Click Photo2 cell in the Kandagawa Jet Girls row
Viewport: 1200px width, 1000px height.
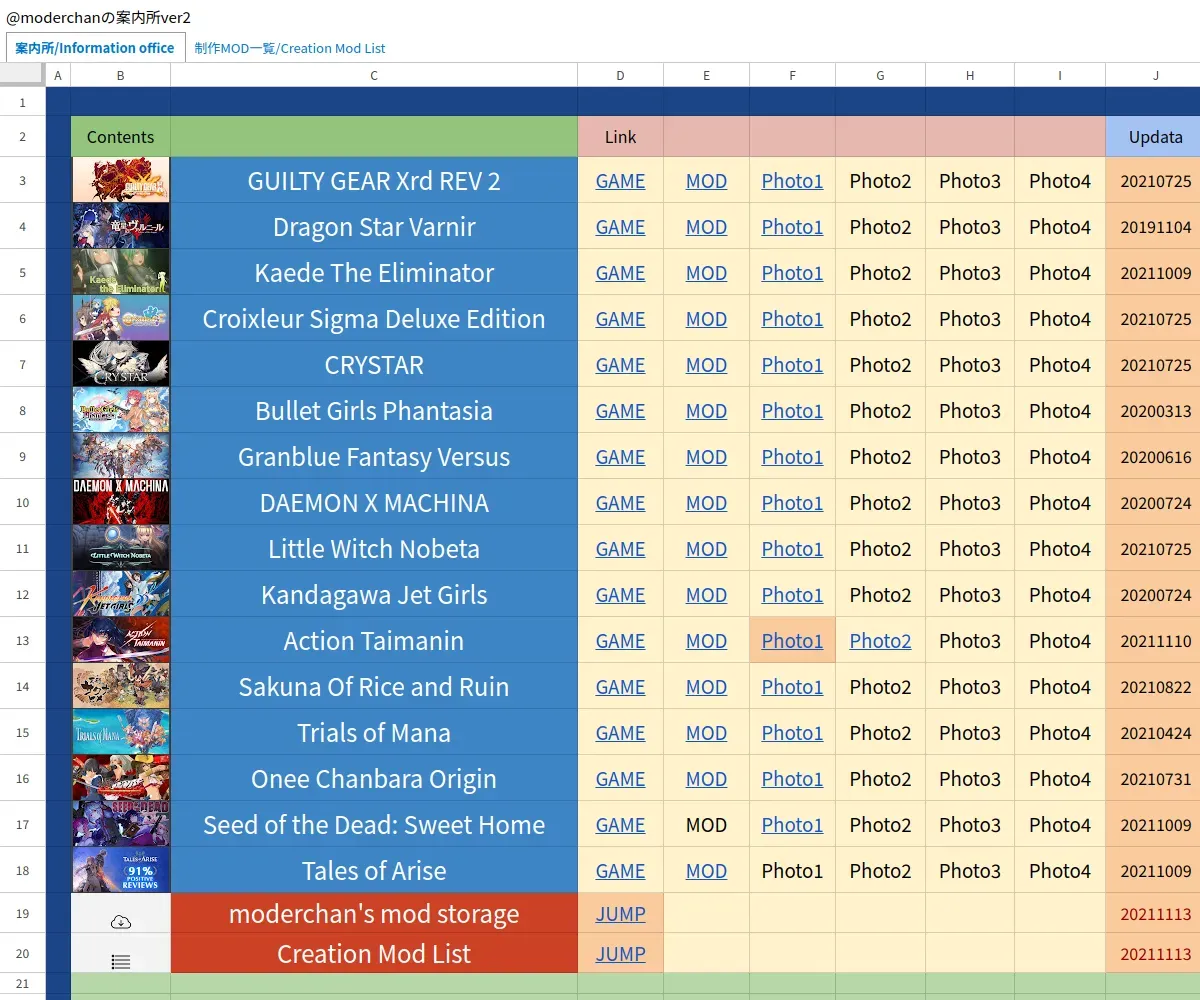tap(880, 595)
